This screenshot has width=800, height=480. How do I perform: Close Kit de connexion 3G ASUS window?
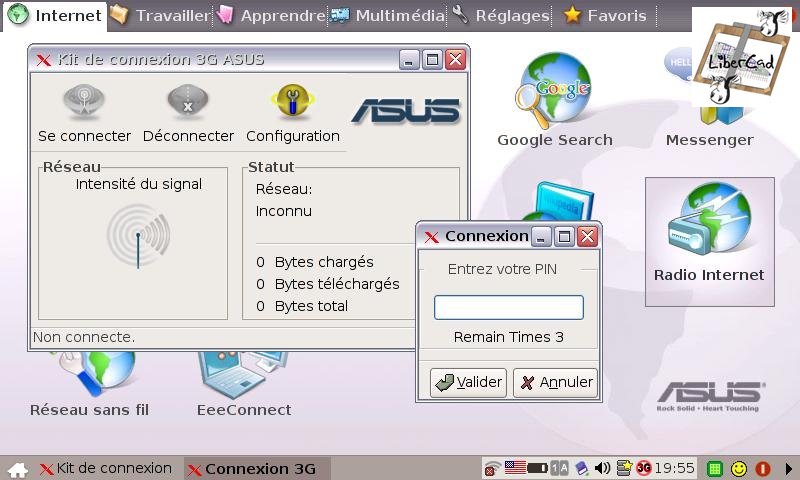pyautogui.click(x=456, y=60)
